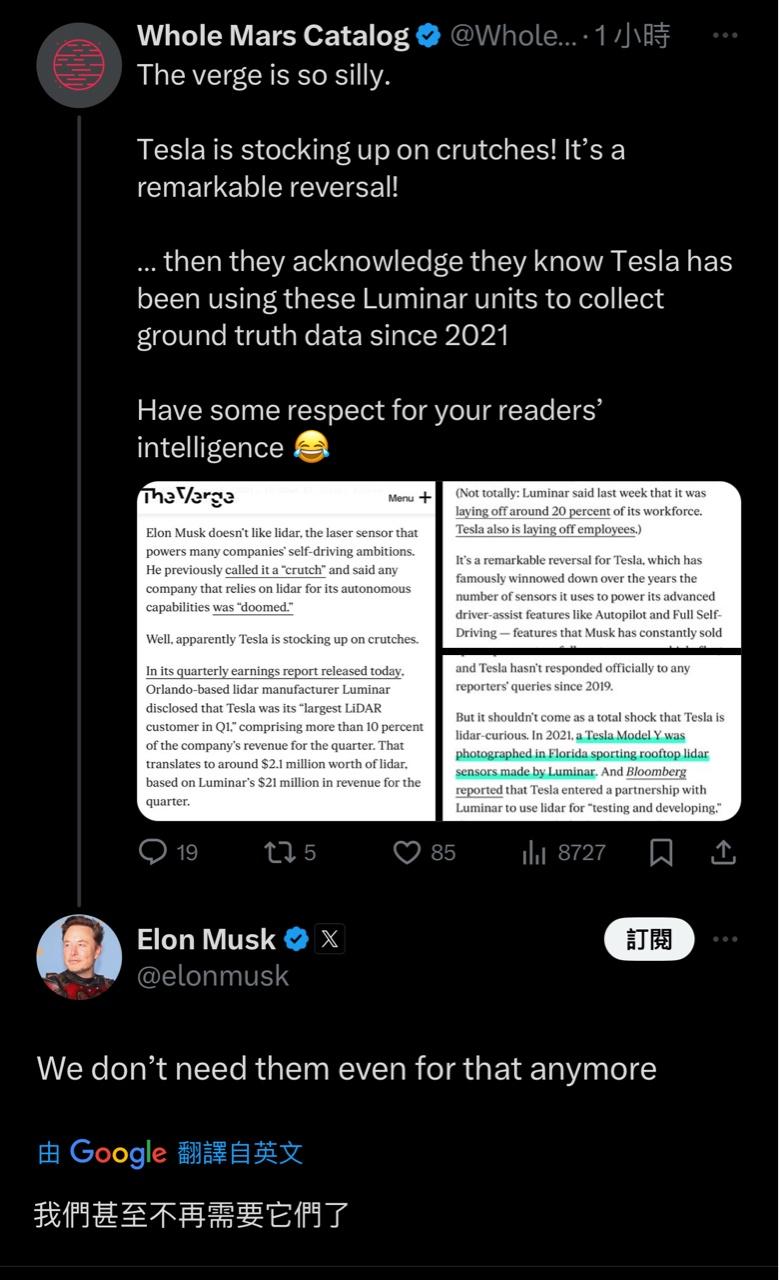Viewport: 779px width, 1280px height.
Task: Open more options for Elon Musk tweet
Action: point(725,939)
